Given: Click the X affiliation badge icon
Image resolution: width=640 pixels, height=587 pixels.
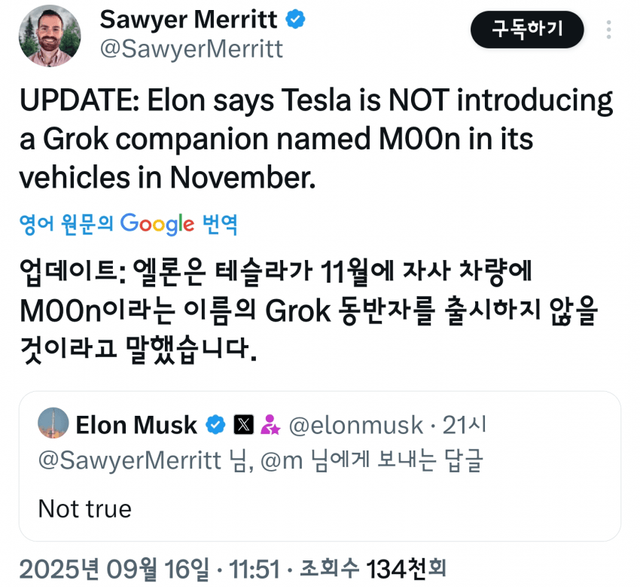Looking at the screenshot, I should [242, 425].
